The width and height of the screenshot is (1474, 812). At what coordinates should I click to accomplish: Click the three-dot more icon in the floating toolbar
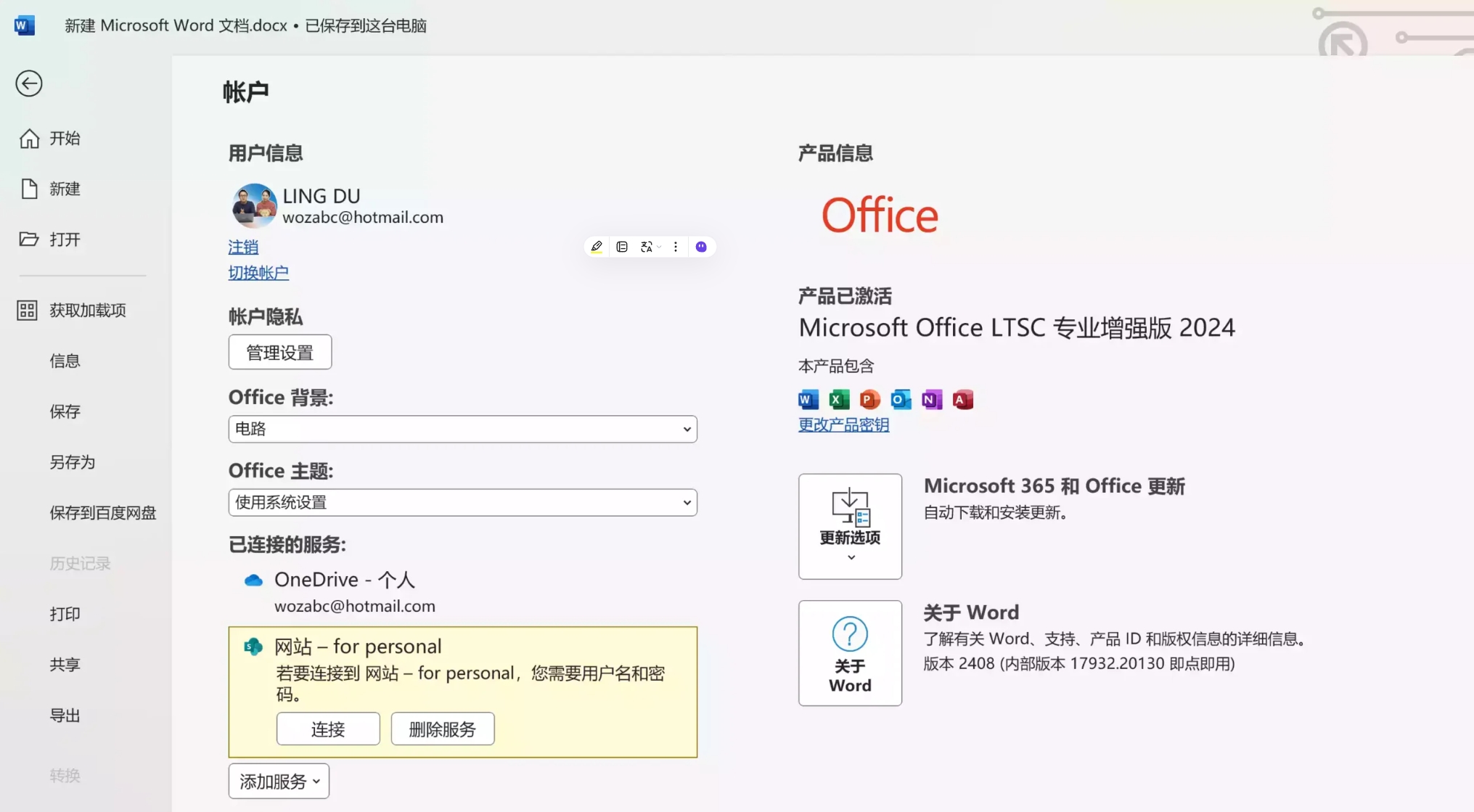click(676, 247)
